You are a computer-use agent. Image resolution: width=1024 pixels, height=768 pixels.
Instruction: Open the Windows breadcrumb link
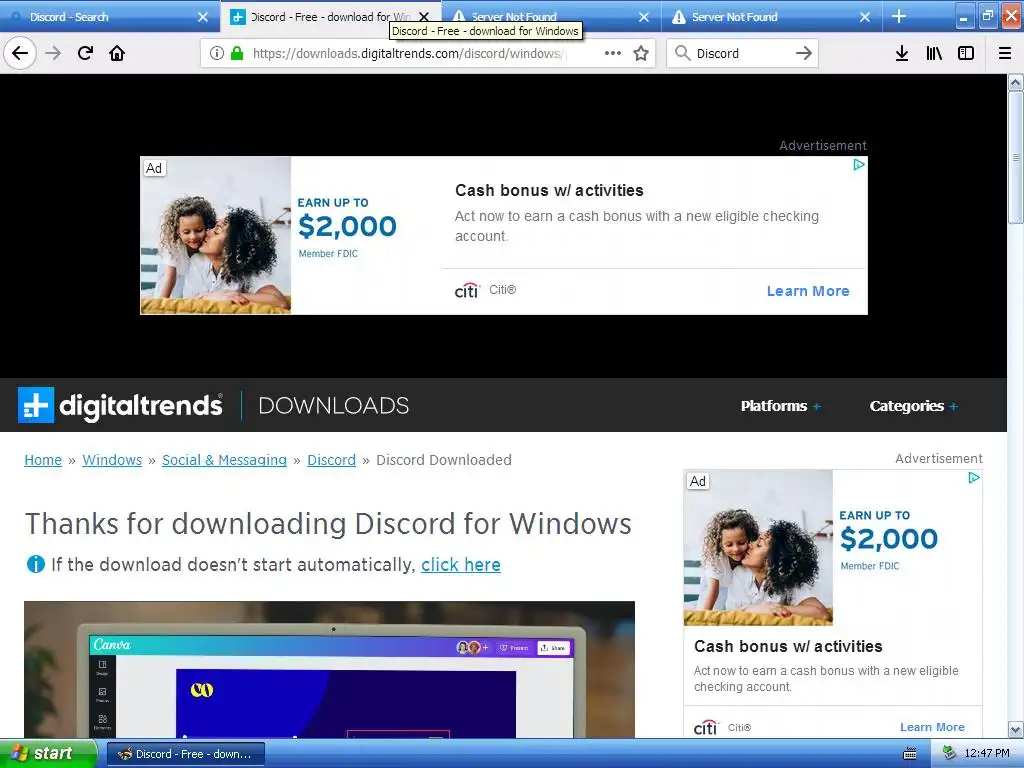tap(112, 460)
